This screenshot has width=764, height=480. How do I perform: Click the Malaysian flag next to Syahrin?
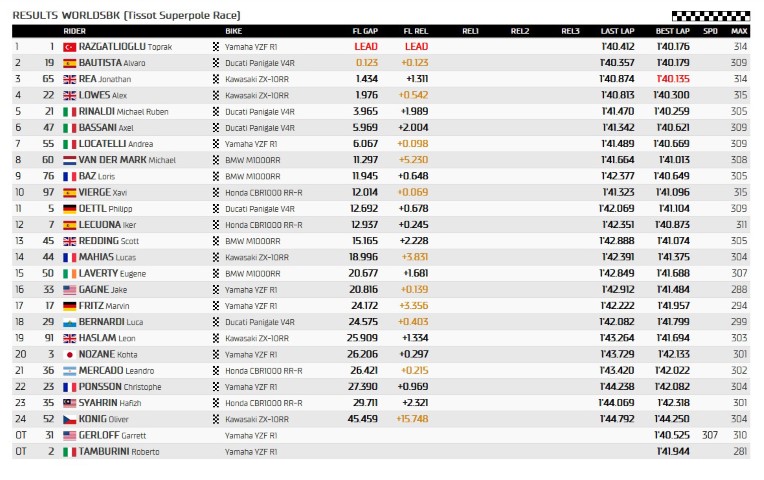pos(69,403)
